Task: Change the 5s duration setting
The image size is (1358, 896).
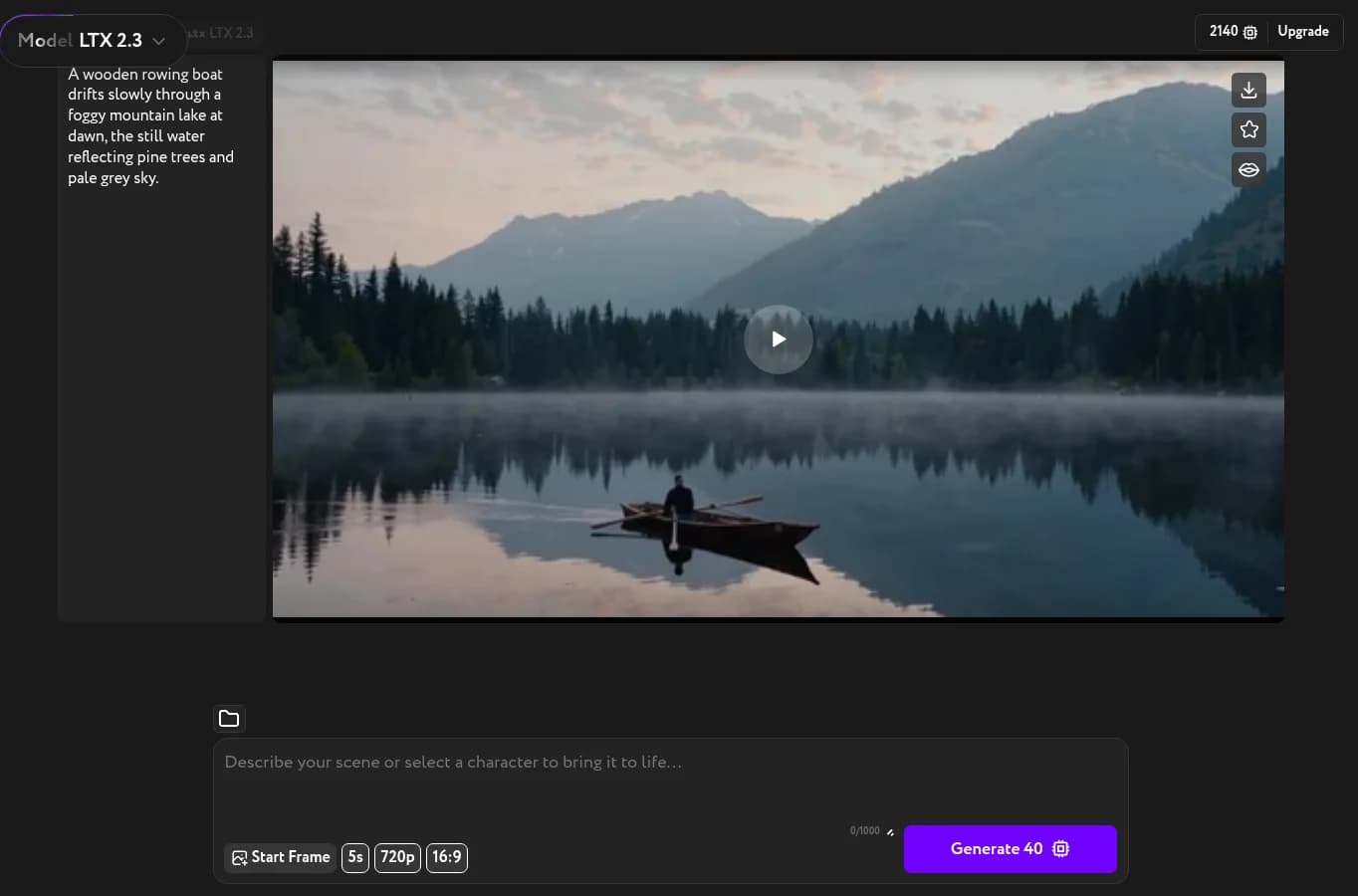Action: (355, 857)
